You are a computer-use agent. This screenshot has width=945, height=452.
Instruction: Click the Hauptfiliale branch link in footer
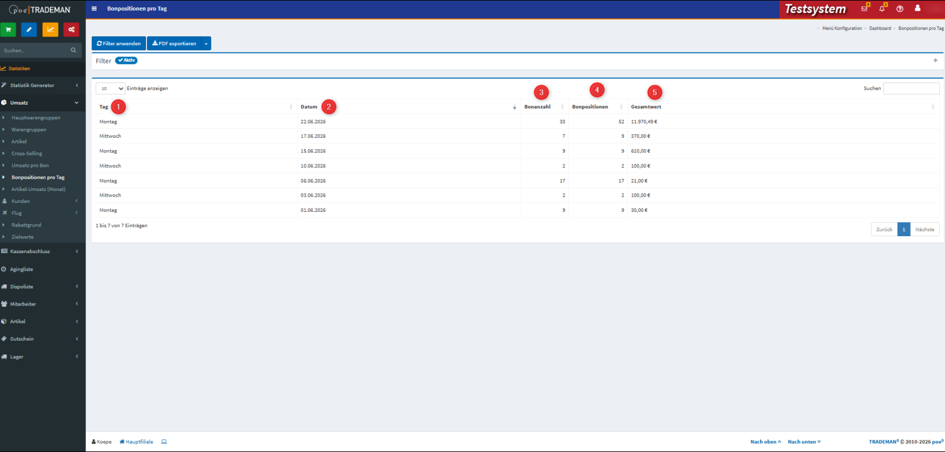(x=137, y=442)
